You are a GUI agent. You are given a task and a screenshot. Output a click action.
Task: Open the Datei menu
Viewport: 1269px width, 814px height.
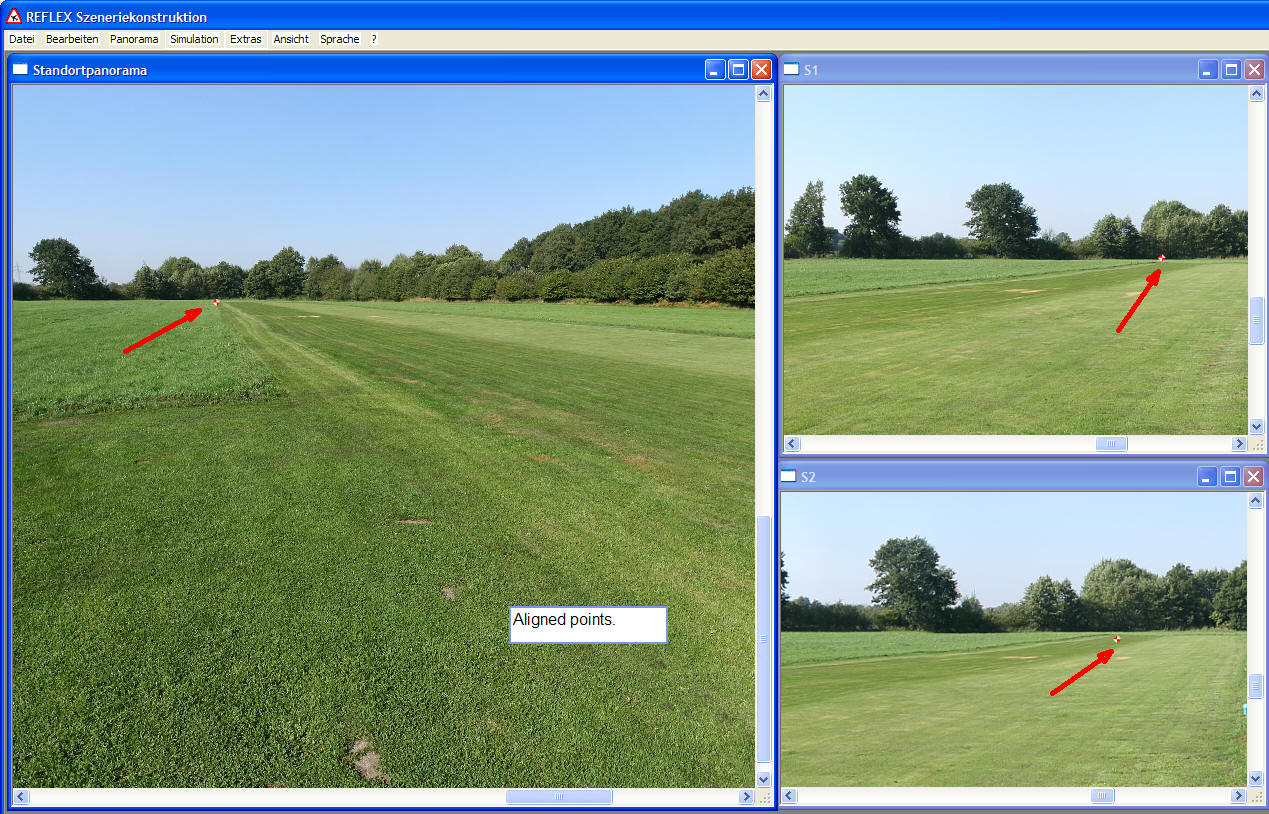click(x=22, y=39)
